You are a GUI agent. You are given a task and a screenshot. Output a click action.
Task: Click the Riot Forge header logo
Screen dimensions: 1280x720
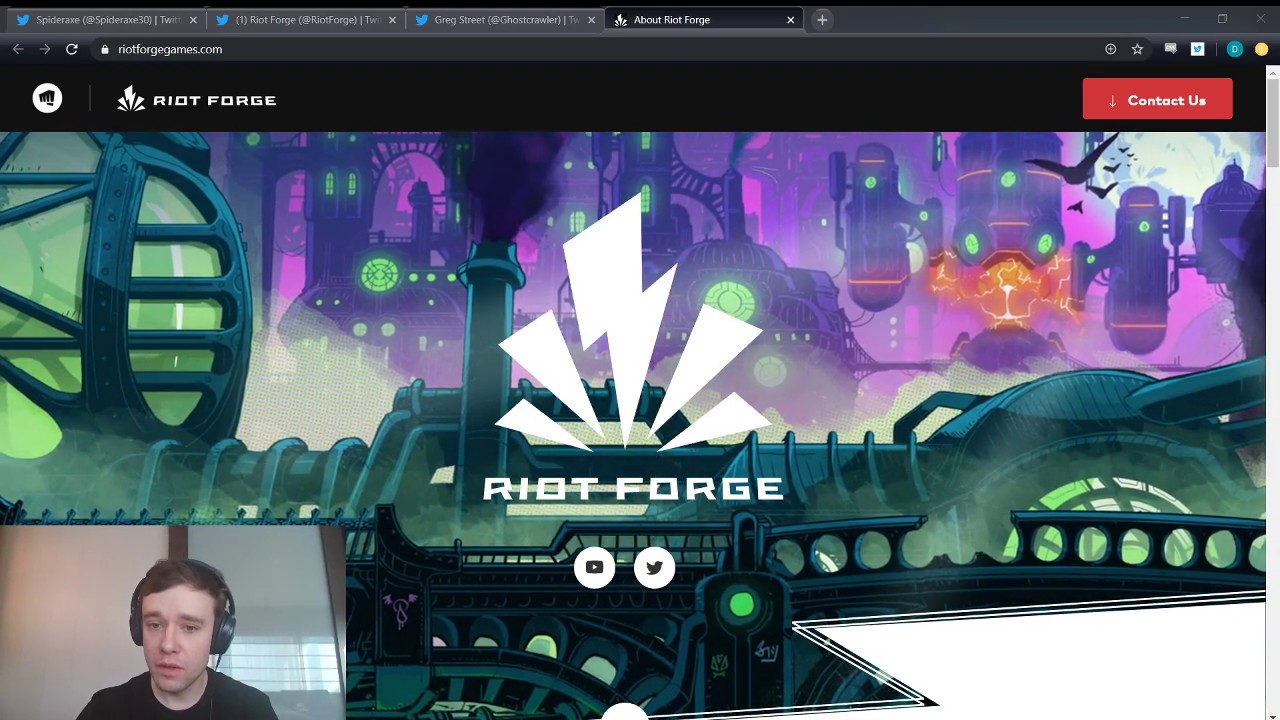click(x=197, y=99)
